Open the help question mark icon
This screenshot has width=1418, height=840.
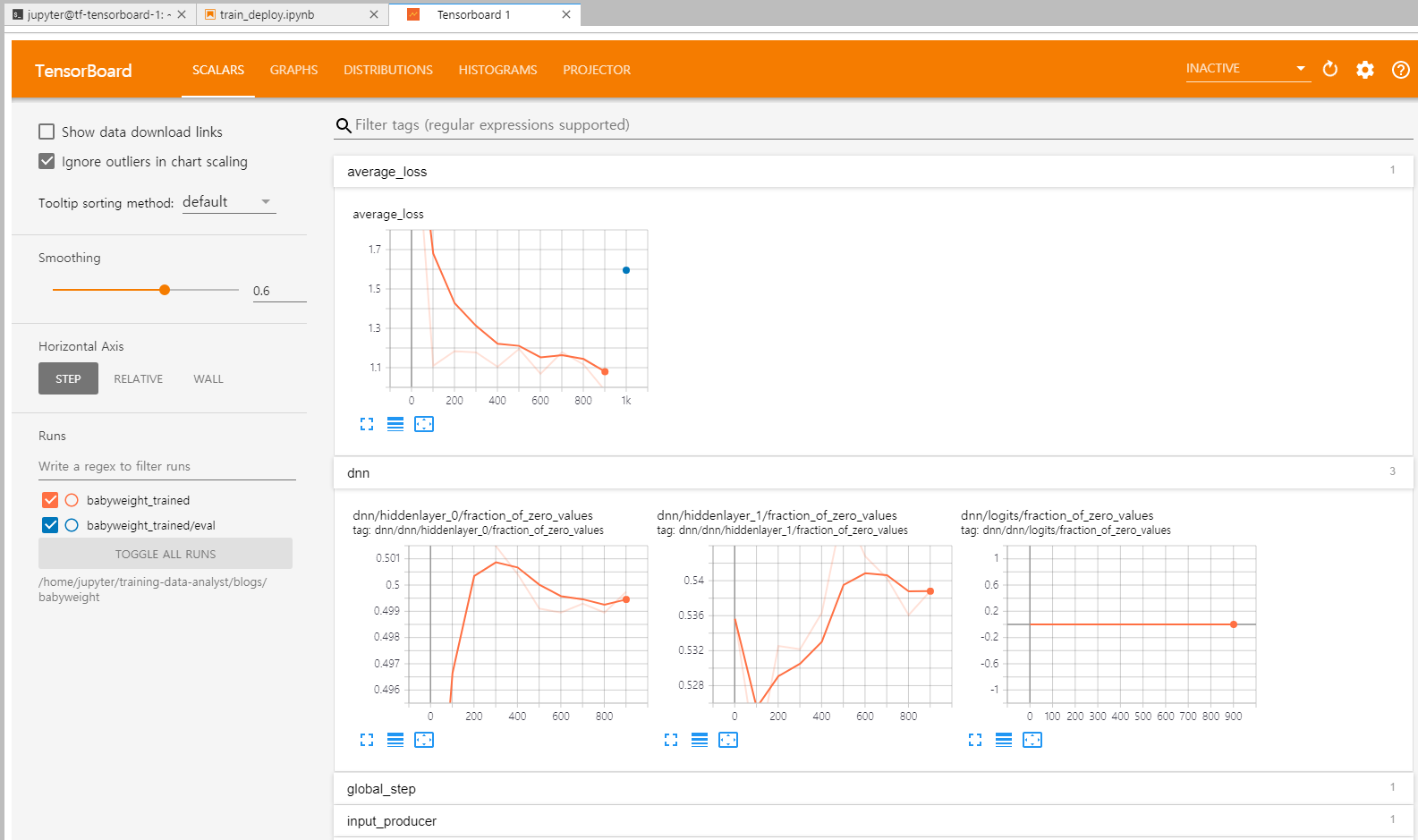(1401, 70)
